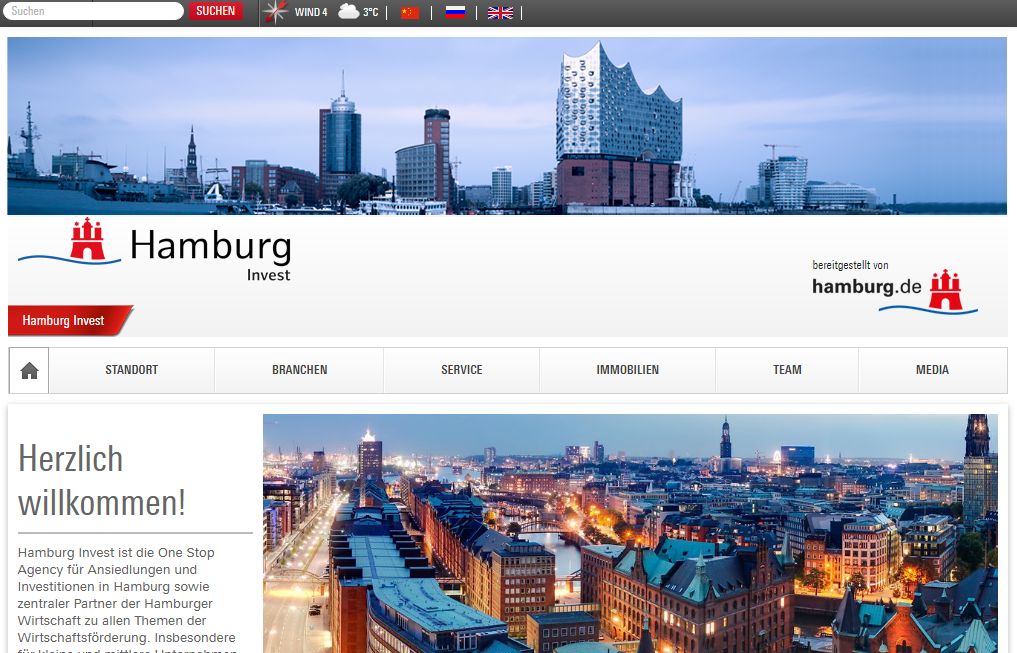Click the Suchen search field
The image size is (1017, 653).
93,11
